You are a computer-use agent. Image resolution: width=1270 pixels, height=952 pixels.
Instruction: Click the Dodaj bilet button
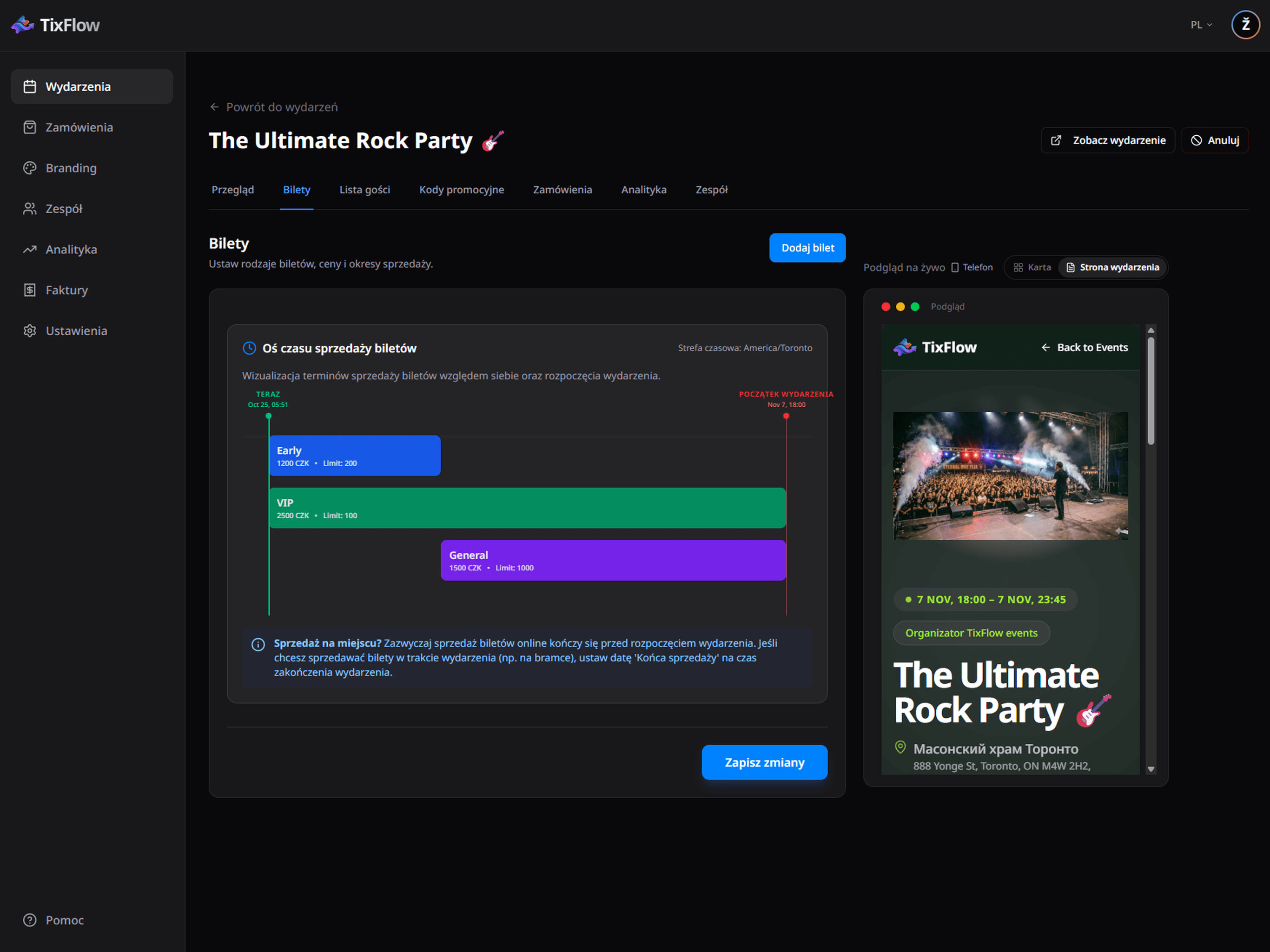[807, 248]
